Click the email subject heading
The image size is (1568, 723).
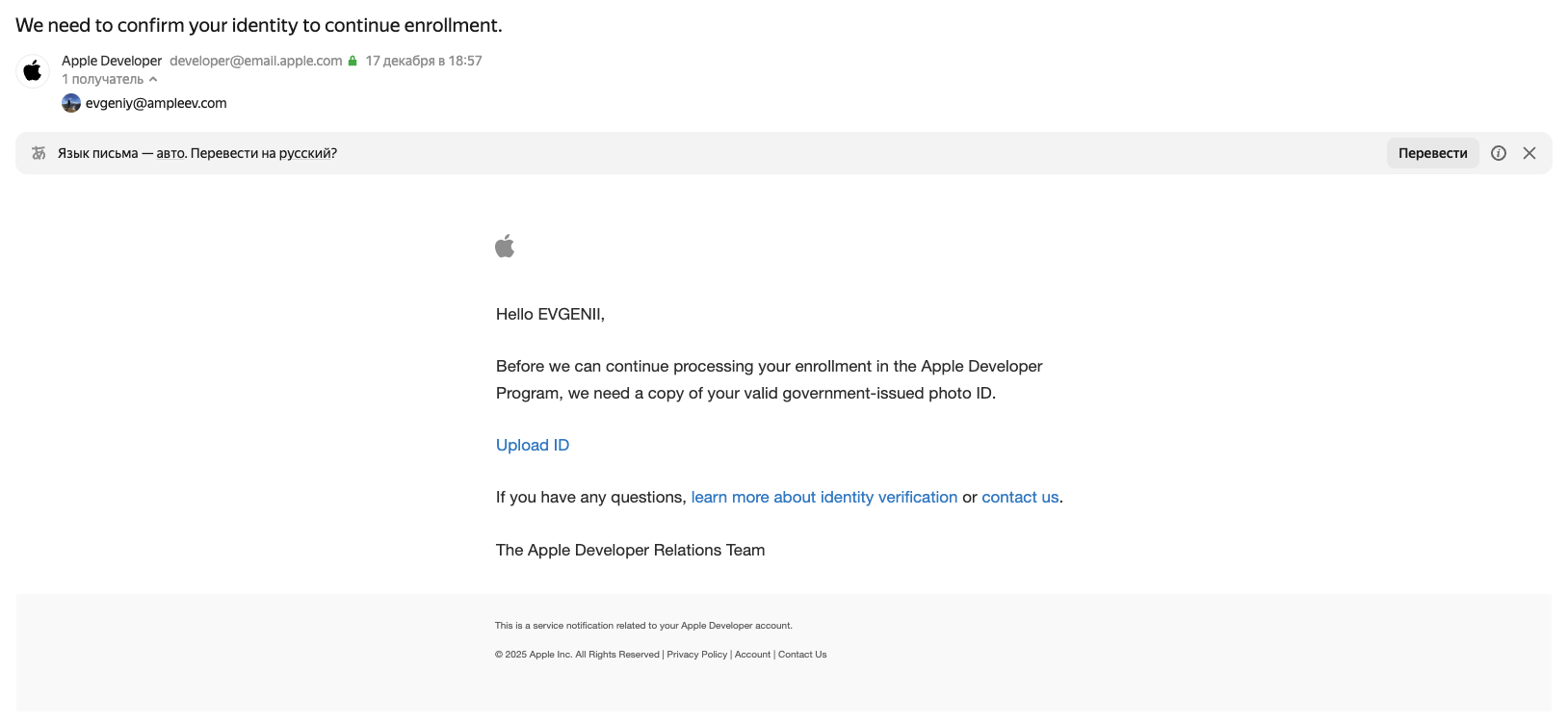(258, 25)
